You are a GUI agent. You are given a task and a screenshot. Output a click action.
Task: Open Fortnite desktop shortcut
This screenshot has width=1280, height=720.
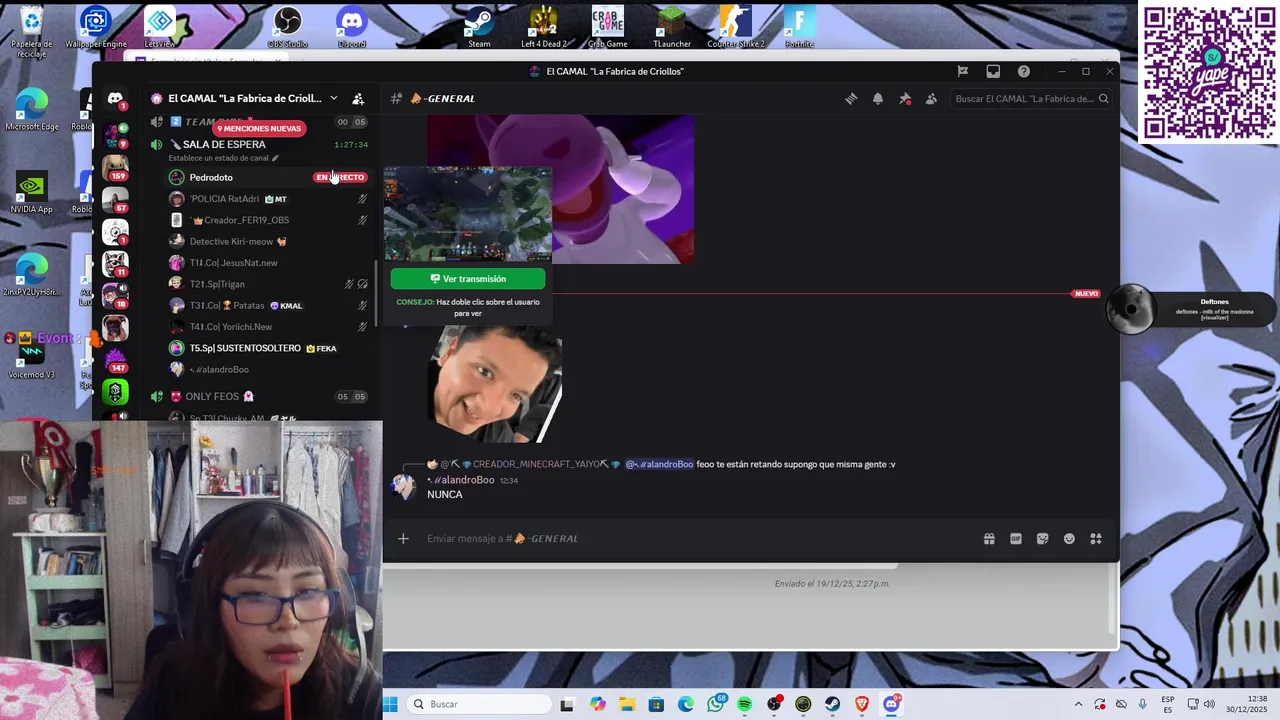[x=799, y=28]
